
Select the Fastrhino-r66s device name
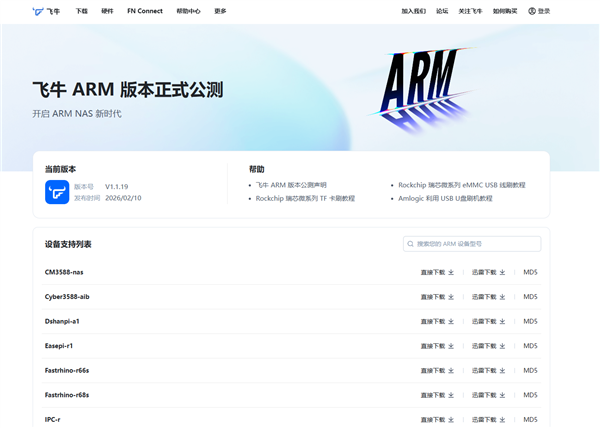pyautogui.click(x=67, y=370)
